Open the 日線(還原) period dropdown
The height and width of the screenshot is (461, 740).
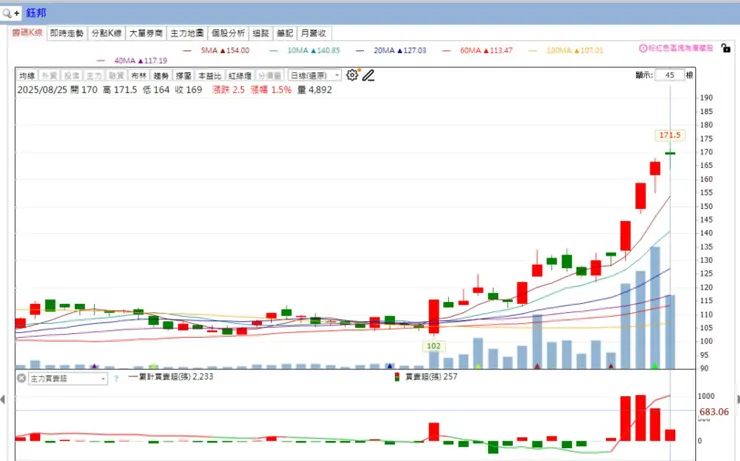[x=314, y=75]
